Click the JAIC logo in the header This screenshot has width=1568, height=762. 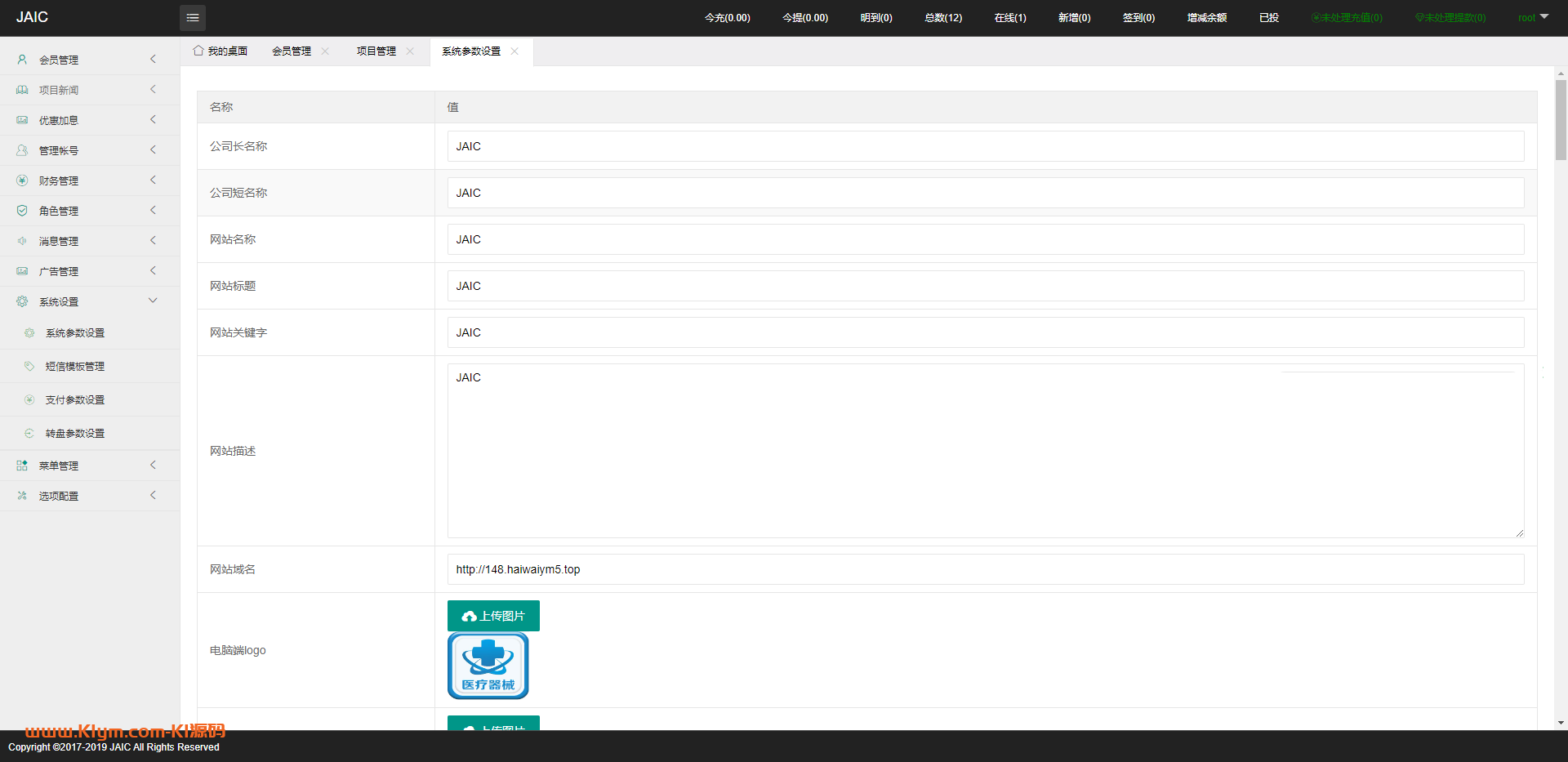[32, 17]
